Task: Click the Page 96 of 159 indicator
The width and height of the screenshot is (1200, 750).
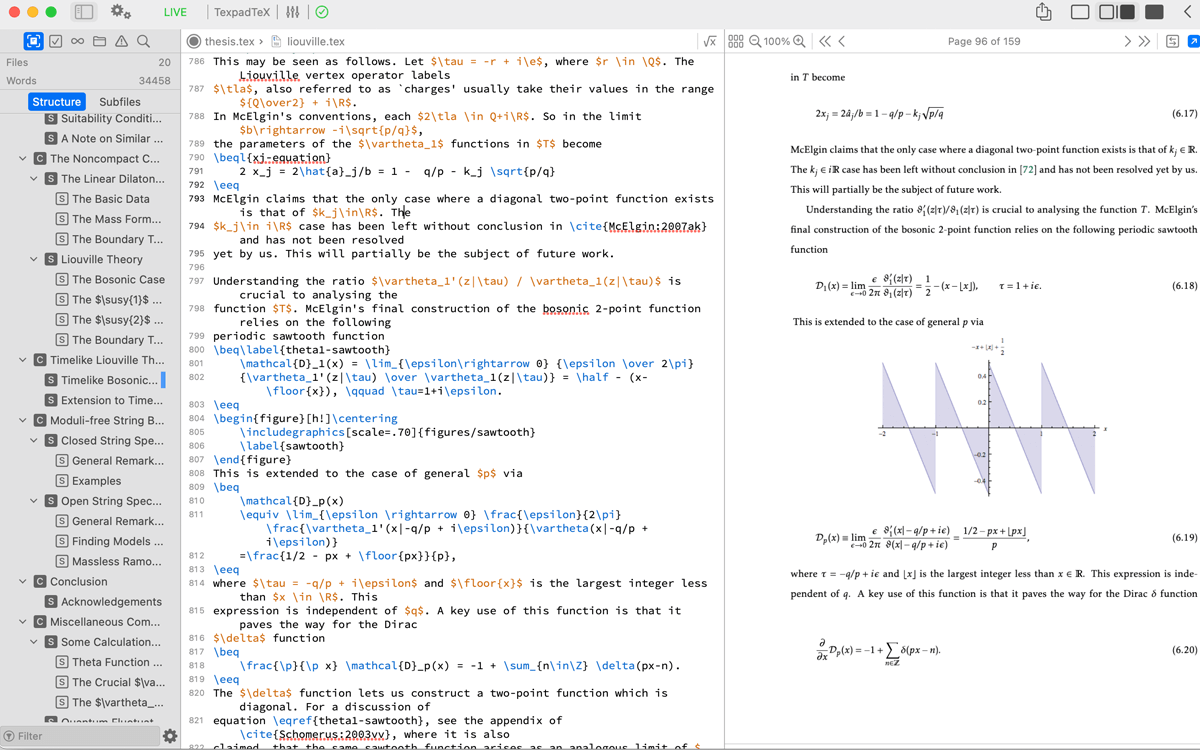Action: click(x=984, y=41)
